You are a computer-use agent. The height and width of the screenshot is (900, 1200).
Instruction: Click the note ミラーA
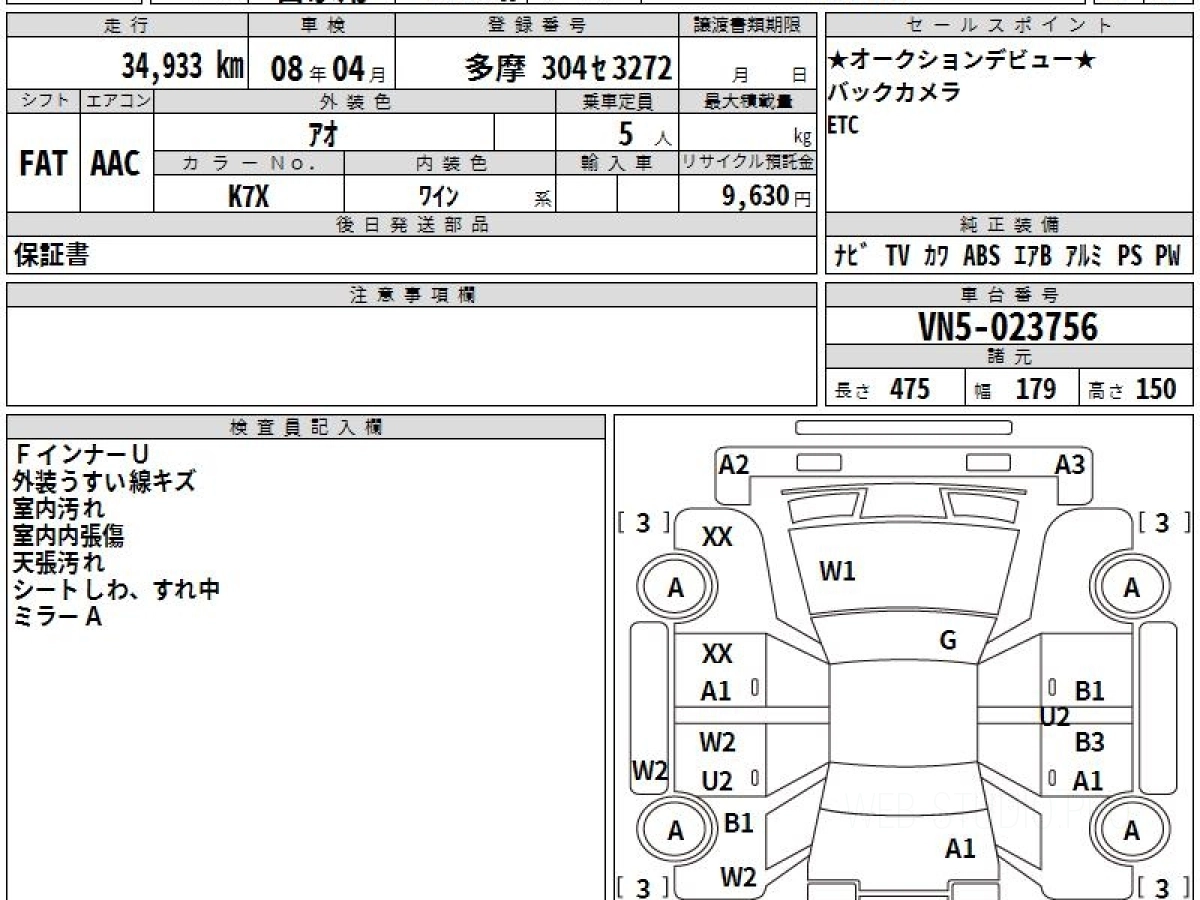coord(58,617)
